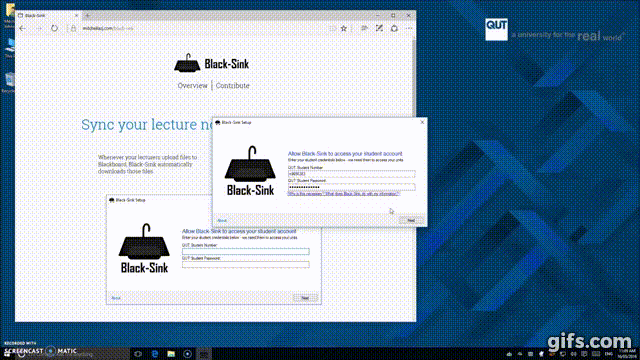Open the Overview page link
640x360 pixels.
click(x=192, y=86)
